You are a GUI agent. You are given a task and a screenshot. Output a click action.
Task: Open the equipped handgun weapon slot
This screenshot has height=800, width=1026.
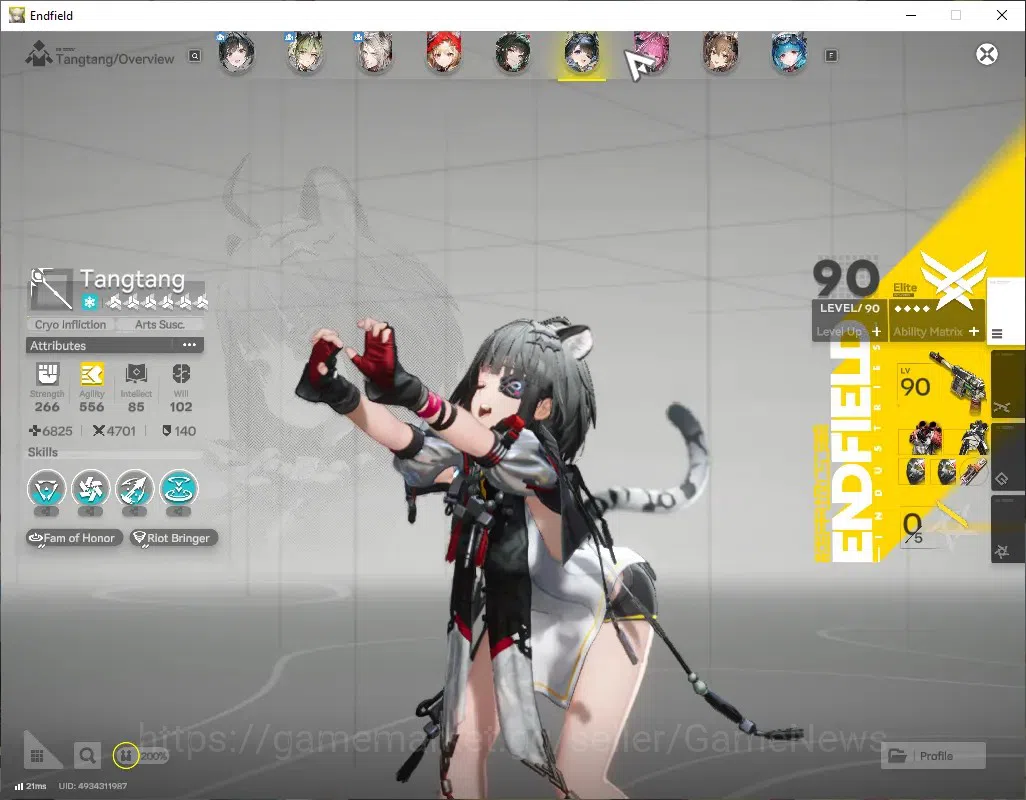point(942,385)
